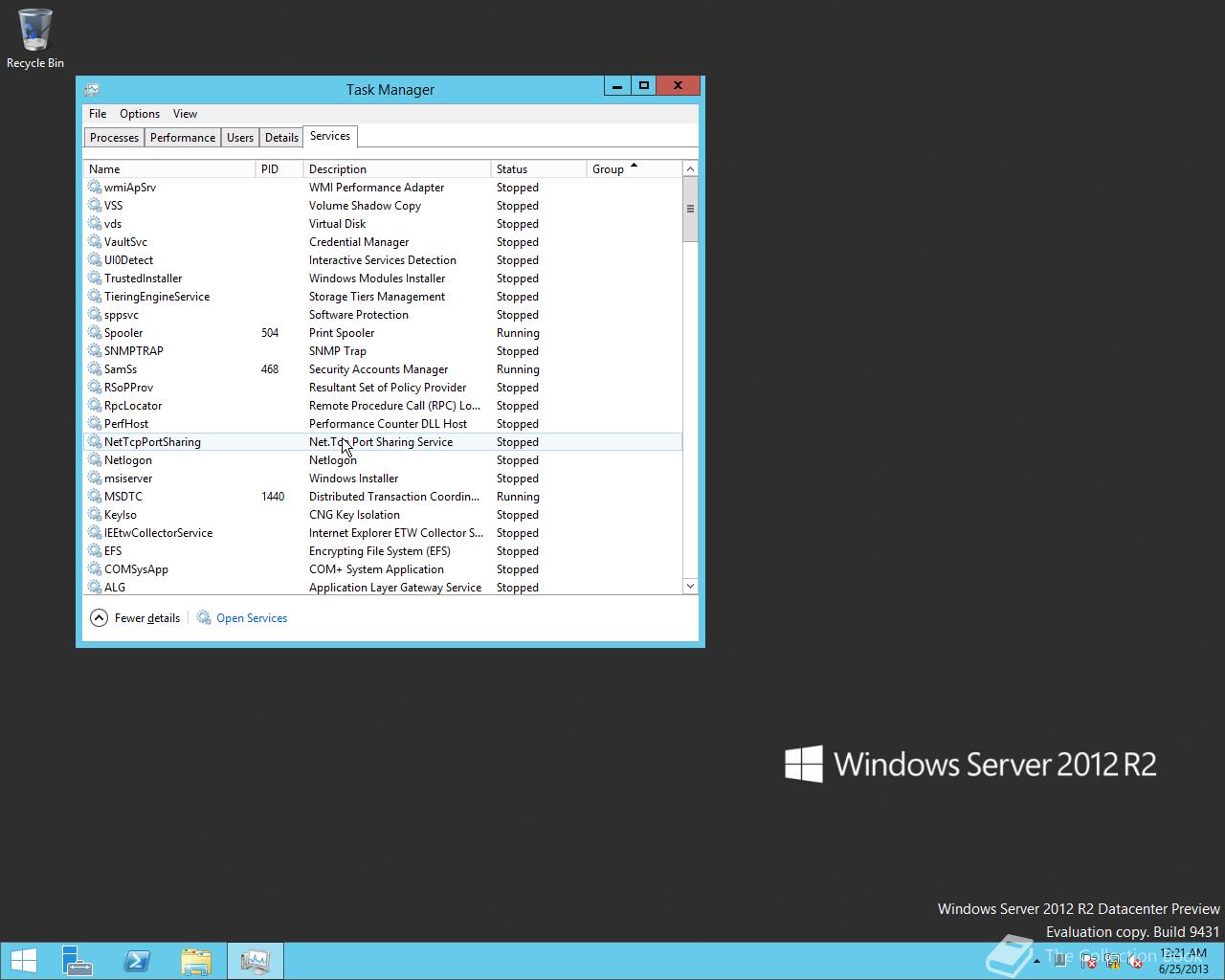Switch to the Users tab

click(240, 138)
